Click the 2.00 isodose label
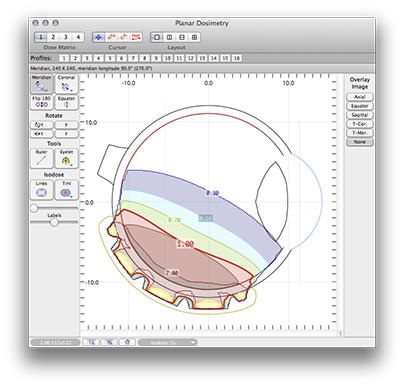 click(172, 273)
